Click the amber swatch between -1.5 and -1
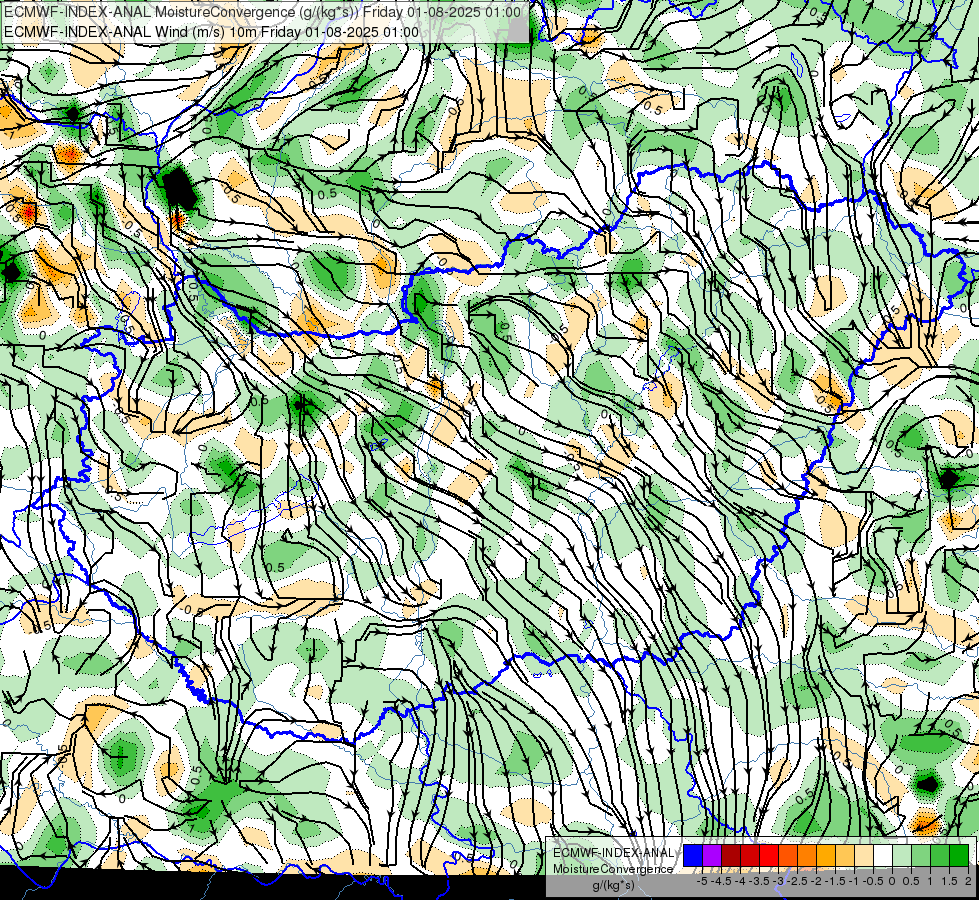Screen dimensions: 979x900 point(826,856)
